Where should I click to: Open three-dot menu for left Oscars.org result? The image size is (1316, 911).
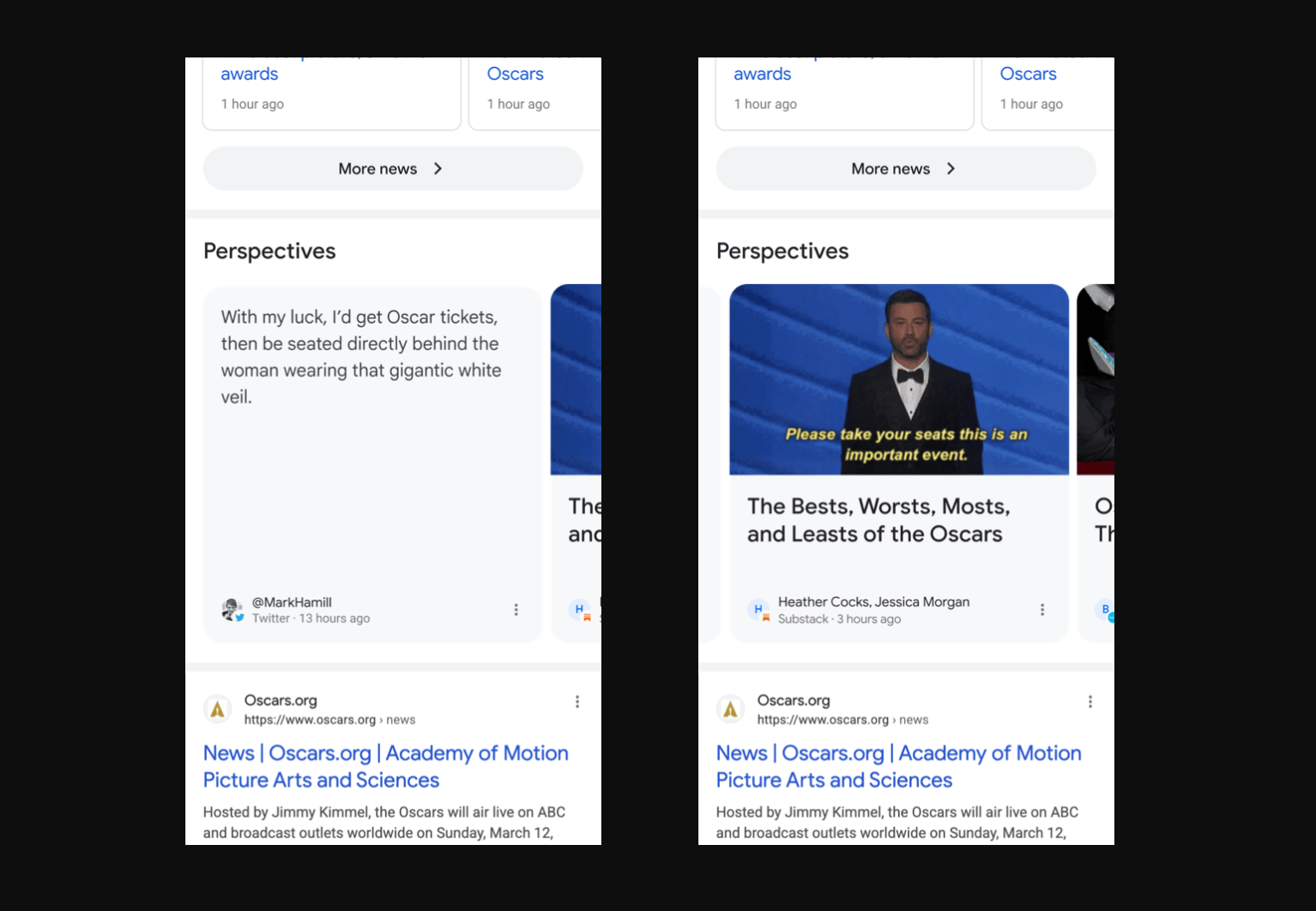[x=577, y=702]
